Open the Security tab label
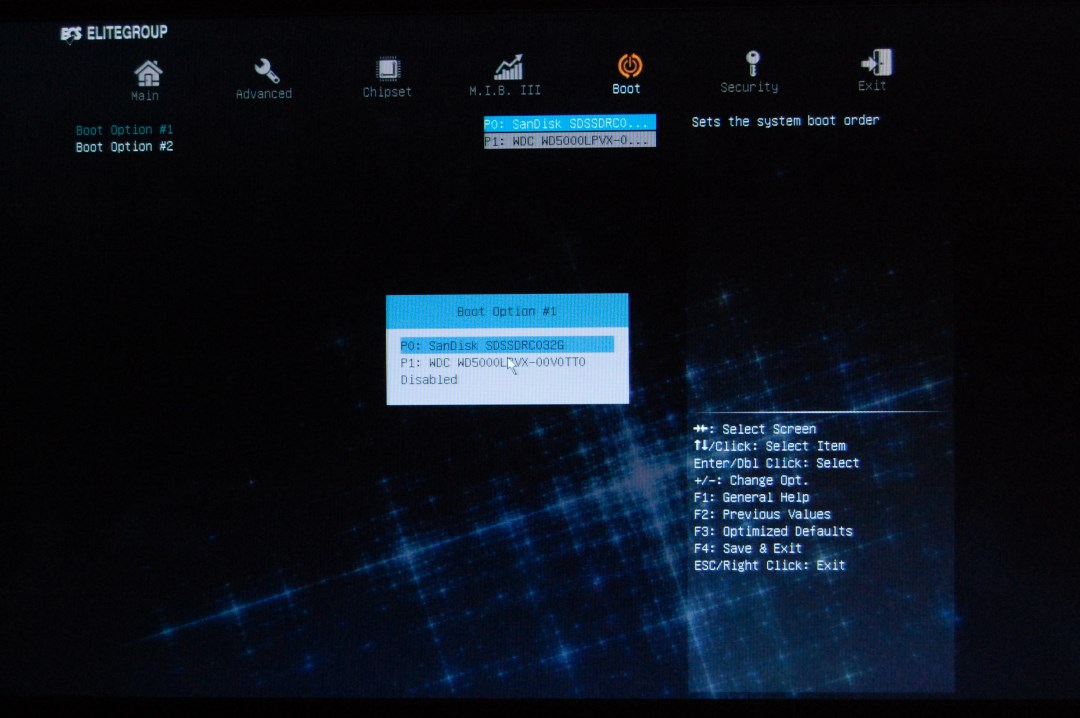Screen dimensions: 1080x718 click(x=749, y=87)
